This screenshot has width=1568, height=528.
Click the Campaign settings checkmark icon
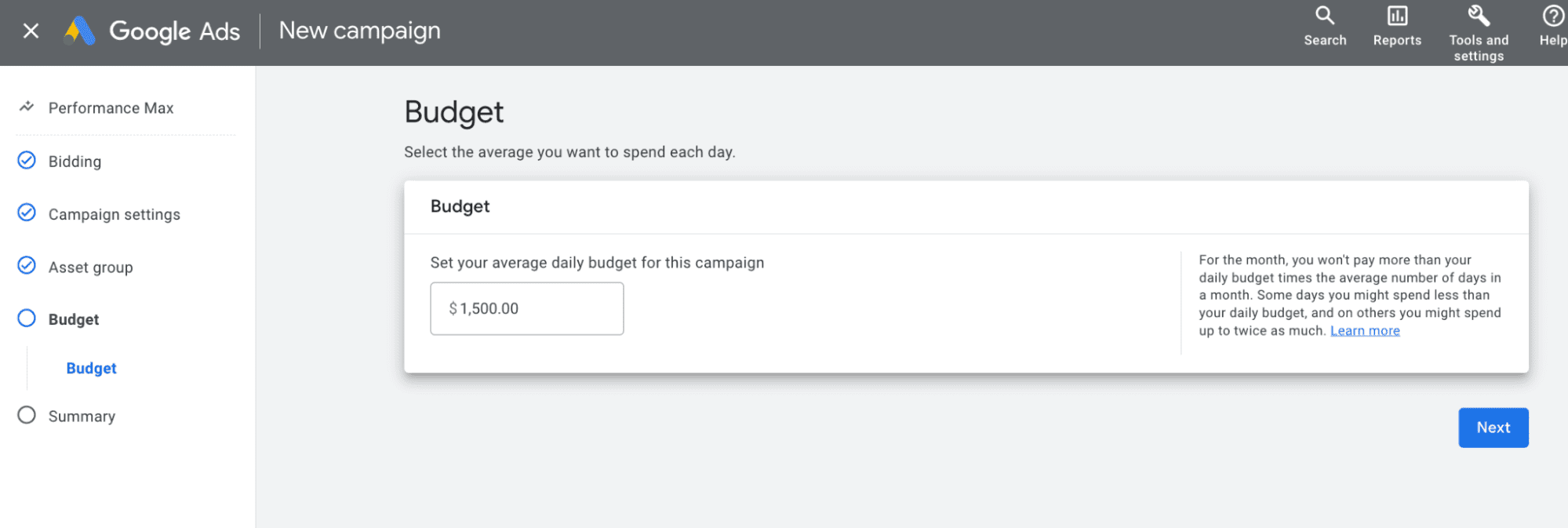(x=27, y=213)
